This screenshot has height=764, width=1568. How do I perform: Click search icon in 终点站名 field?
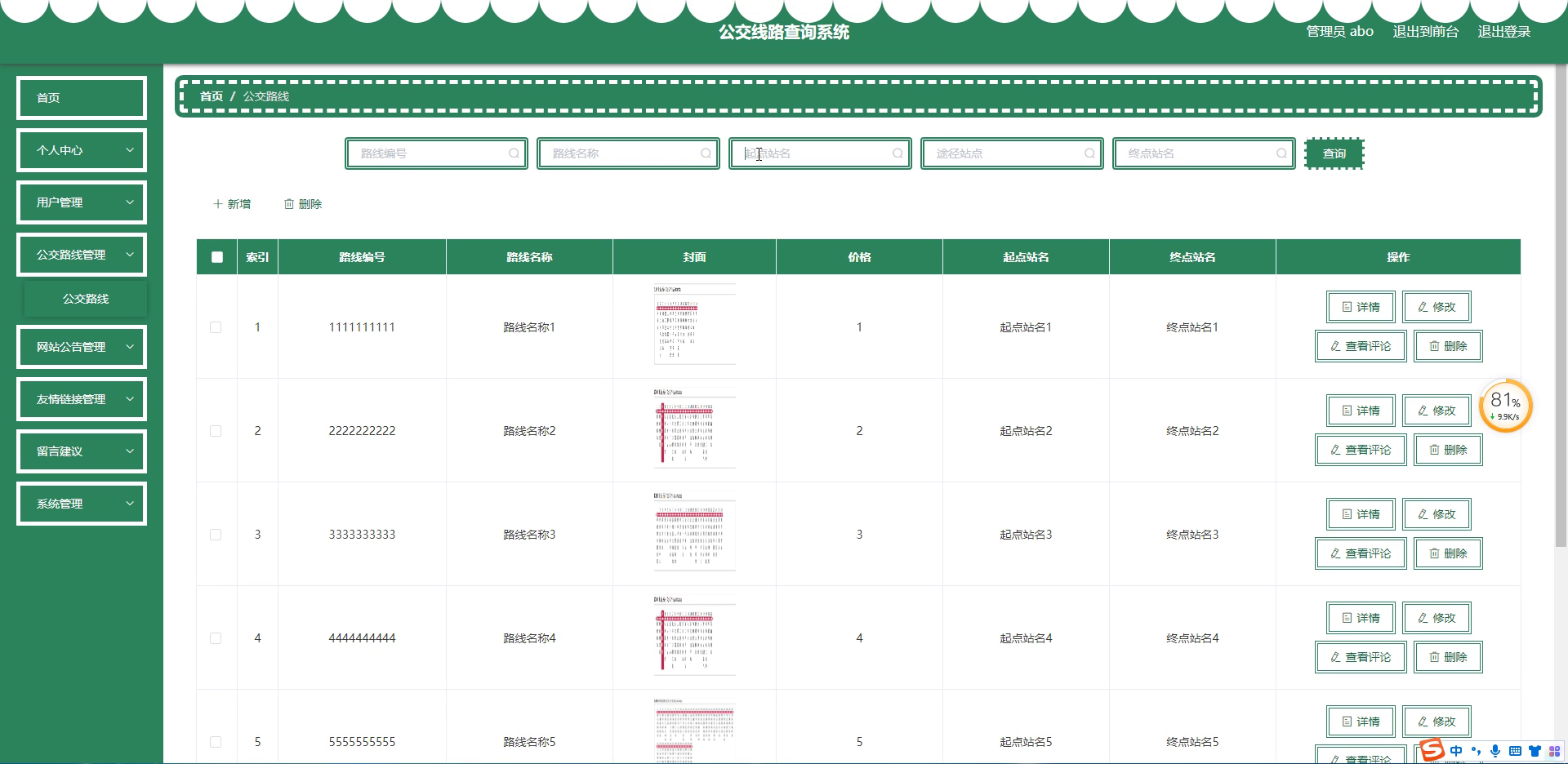point(1281,153)
